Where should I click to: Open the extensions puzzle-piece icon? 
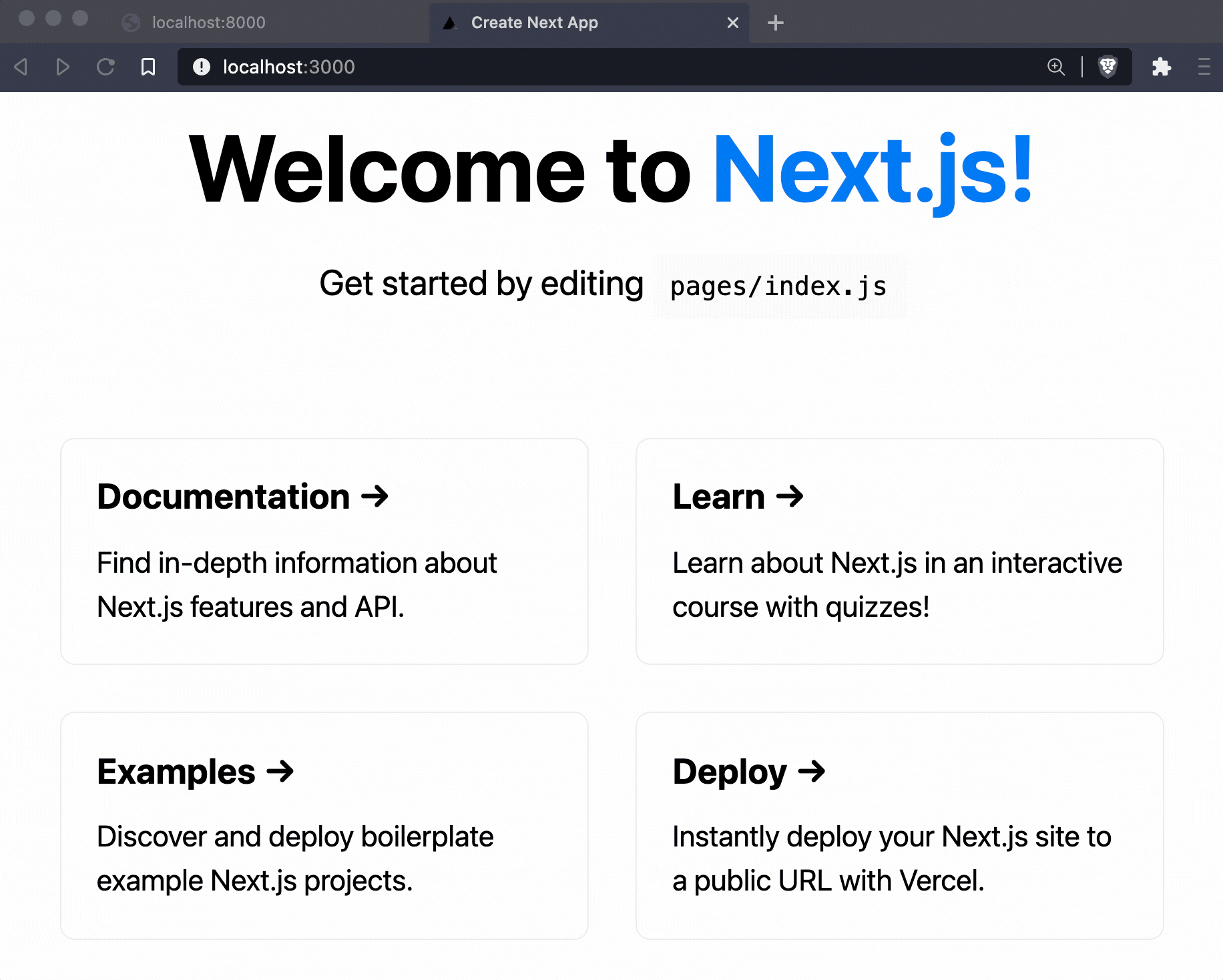(x=1161, y=67)
